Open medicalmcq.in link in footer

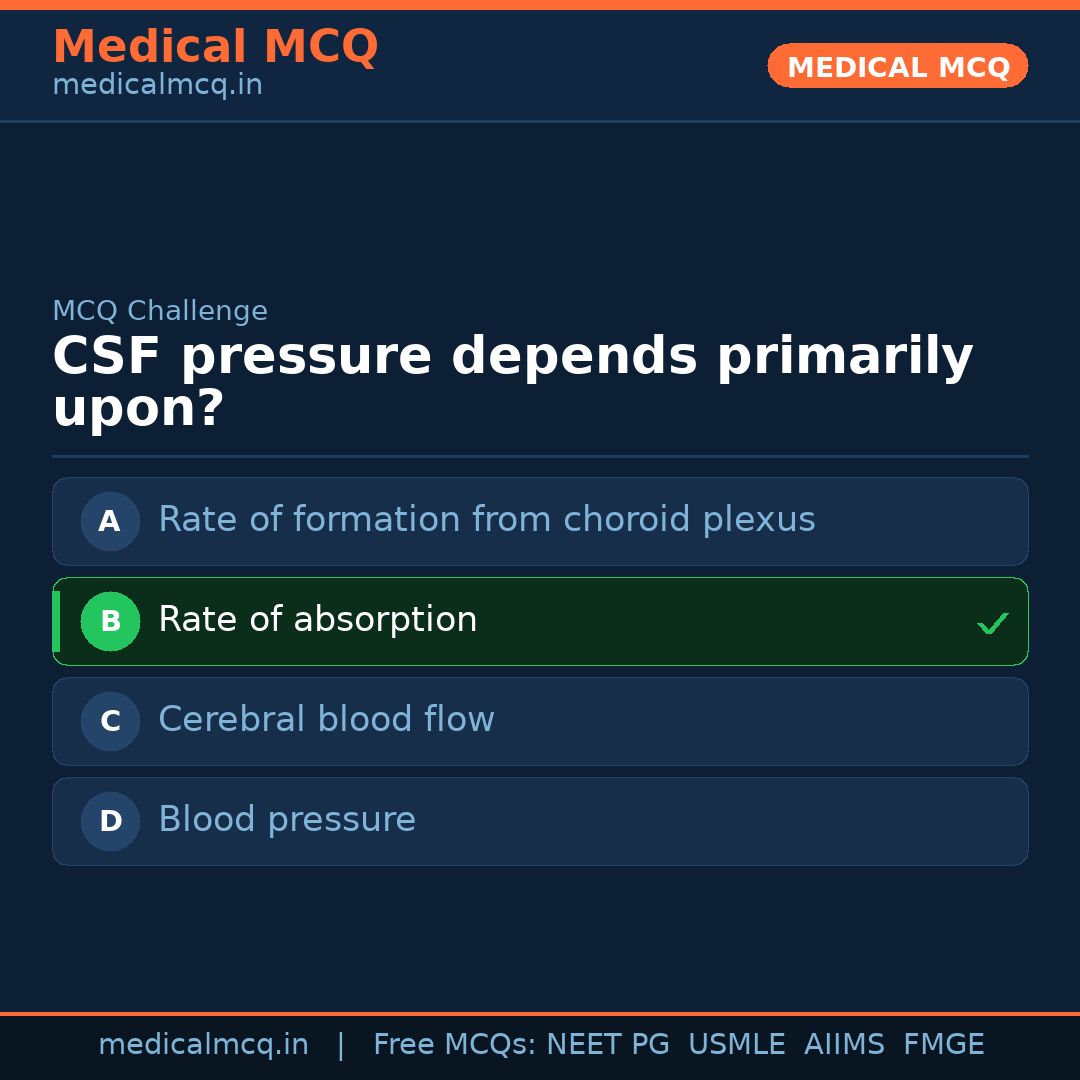coord(203,1045)
